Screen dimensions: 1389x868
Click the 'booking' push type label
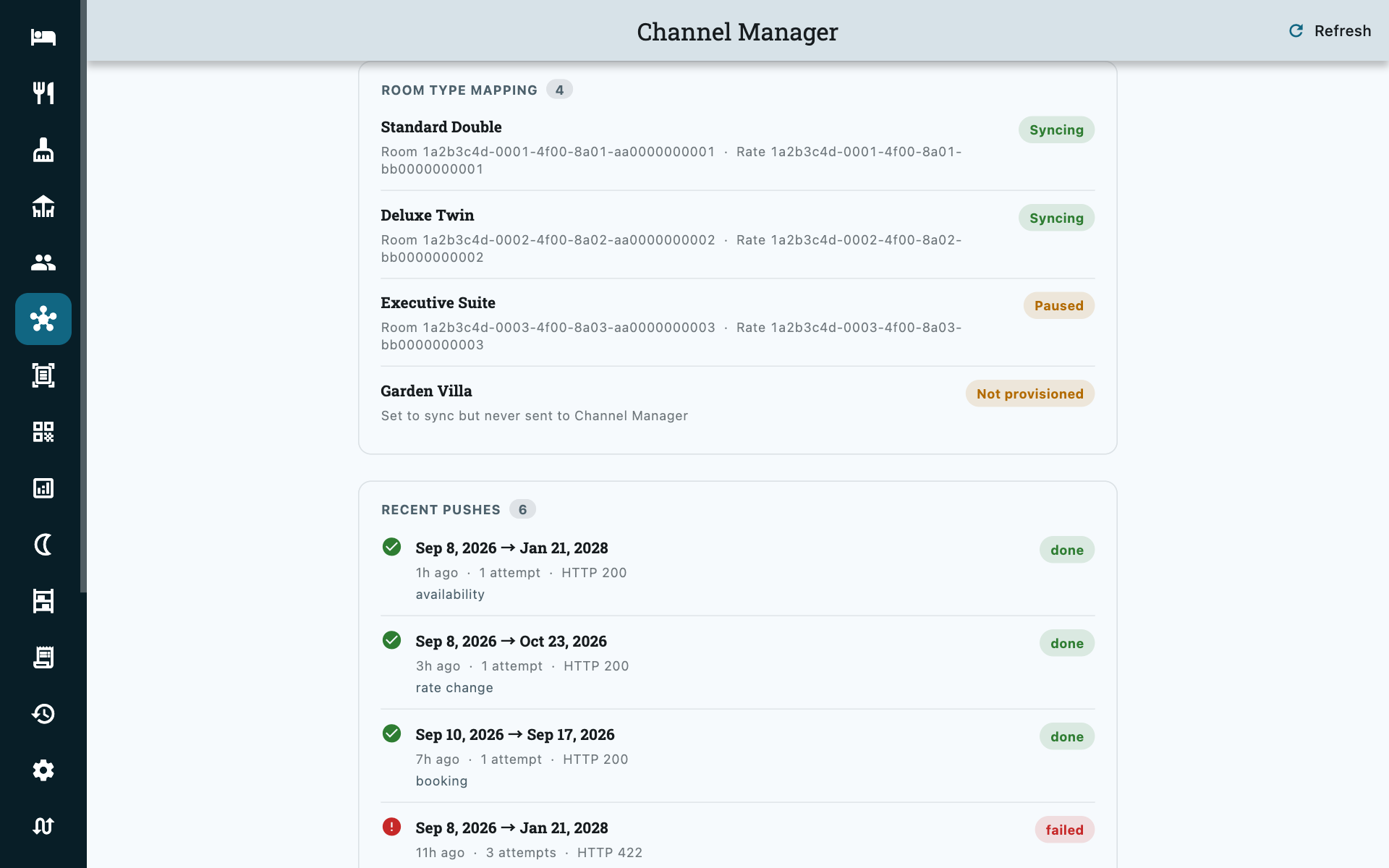click(441, 781)
